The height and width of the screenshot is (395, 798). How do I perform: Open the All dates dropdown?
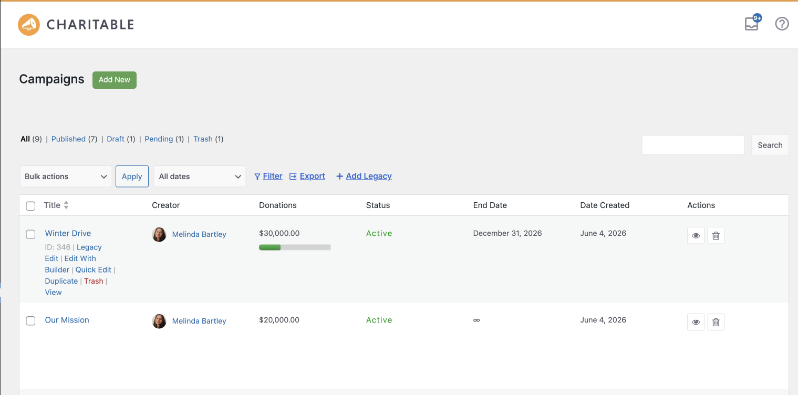click(200, 176)
